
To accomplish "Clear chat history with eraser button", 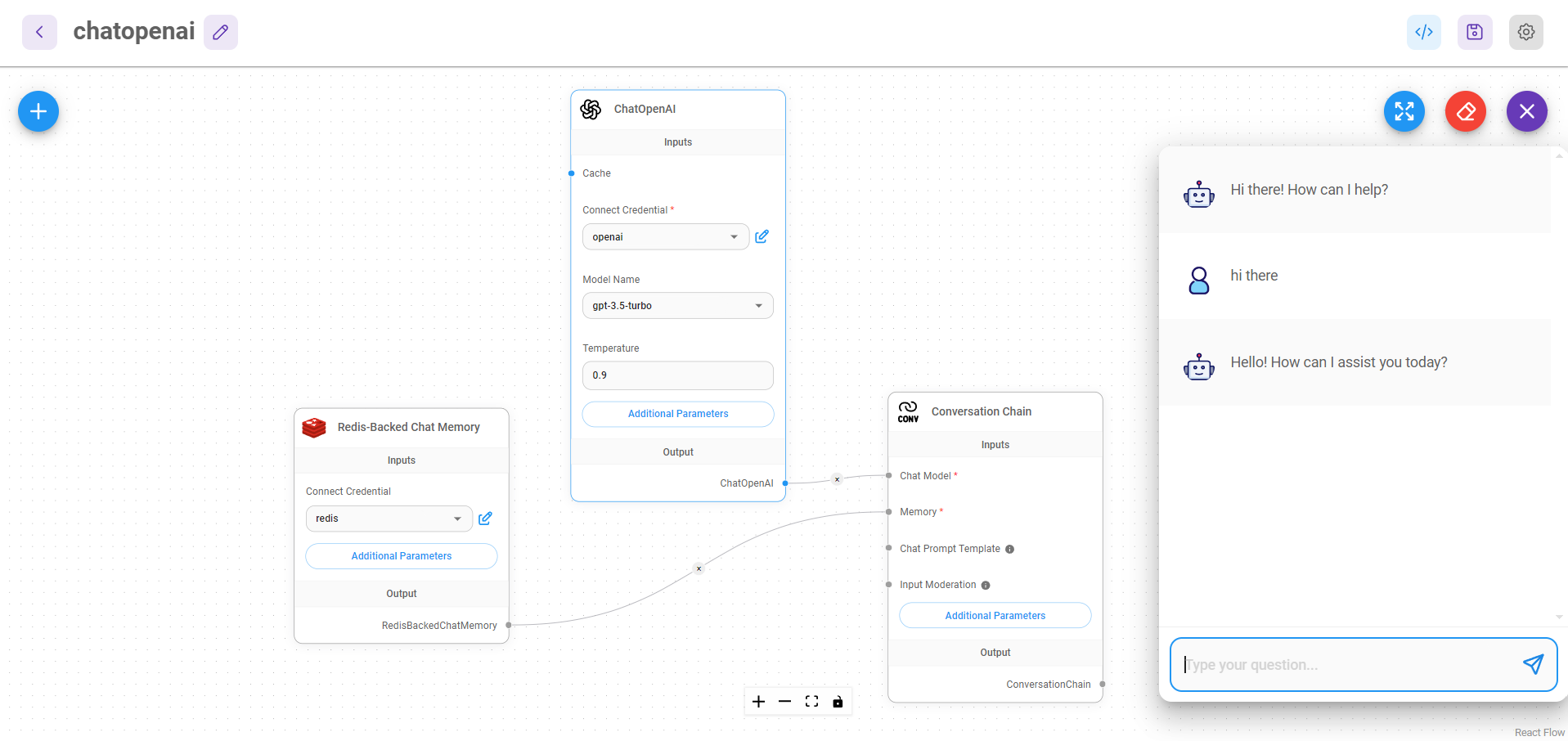I will click(x=1465, y=111).
